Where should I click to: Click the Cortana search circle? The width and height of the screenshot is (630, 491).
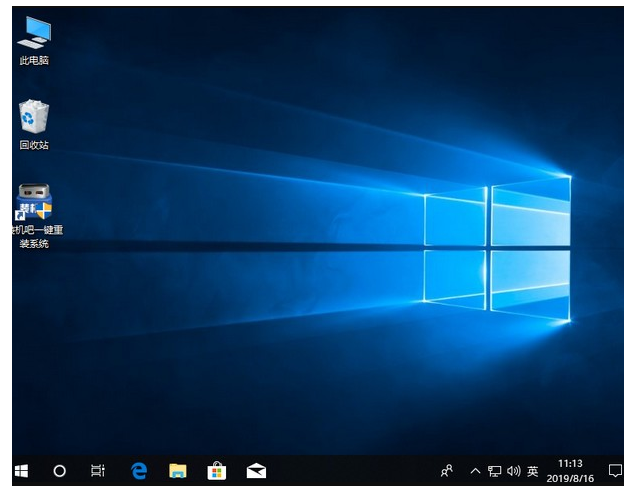(59, 470)
